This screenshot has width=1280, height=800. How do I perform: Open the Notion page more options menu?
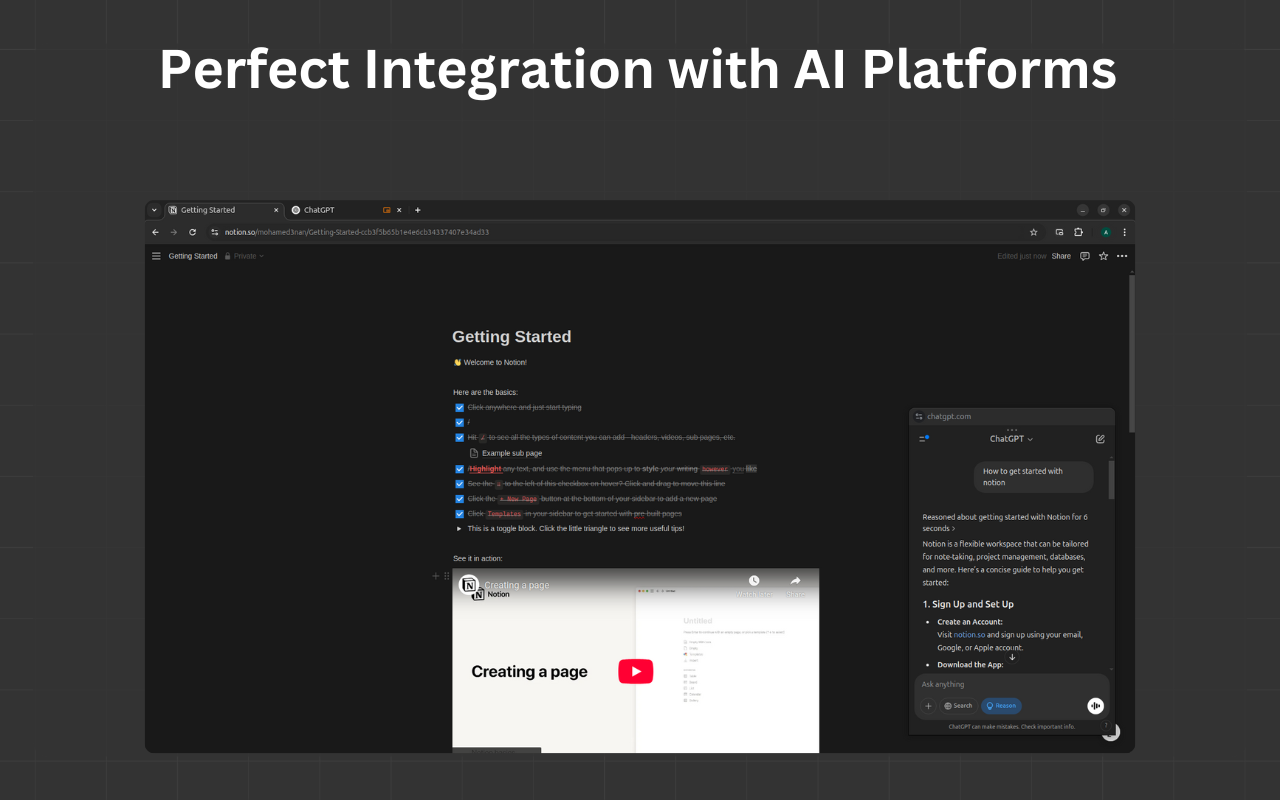point(1122,256)
